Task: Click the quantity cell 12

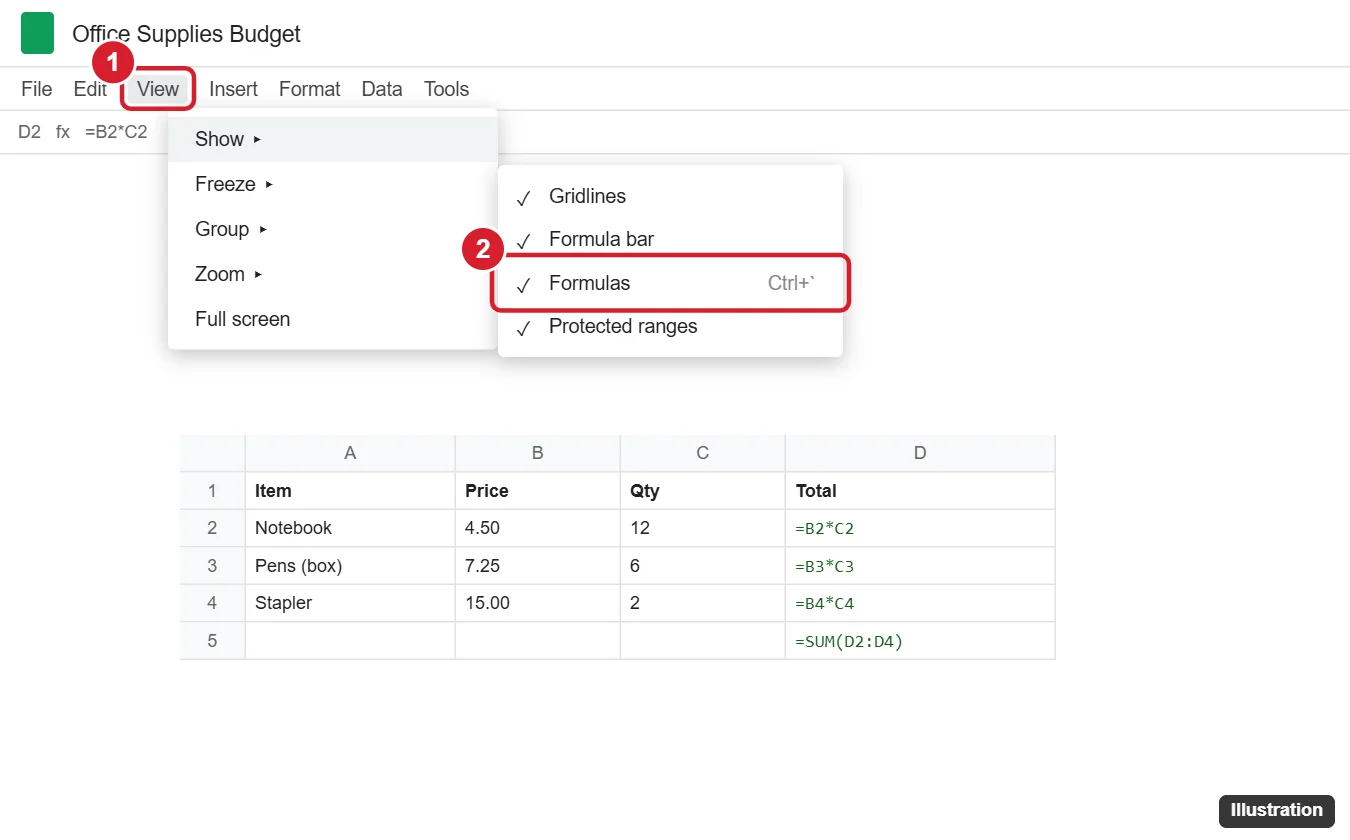Action: point(703,528)
